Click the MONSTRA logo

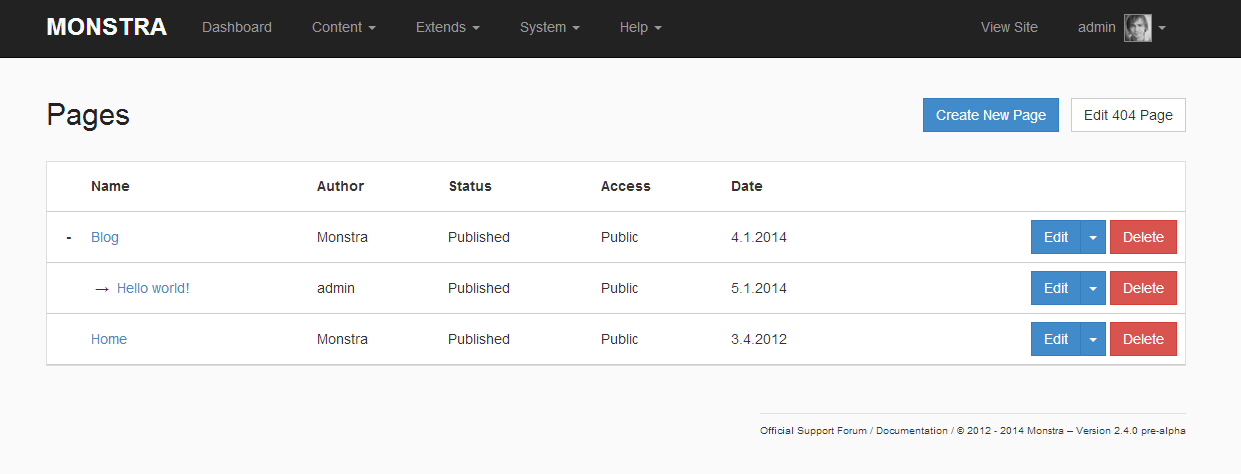[106, 27]
